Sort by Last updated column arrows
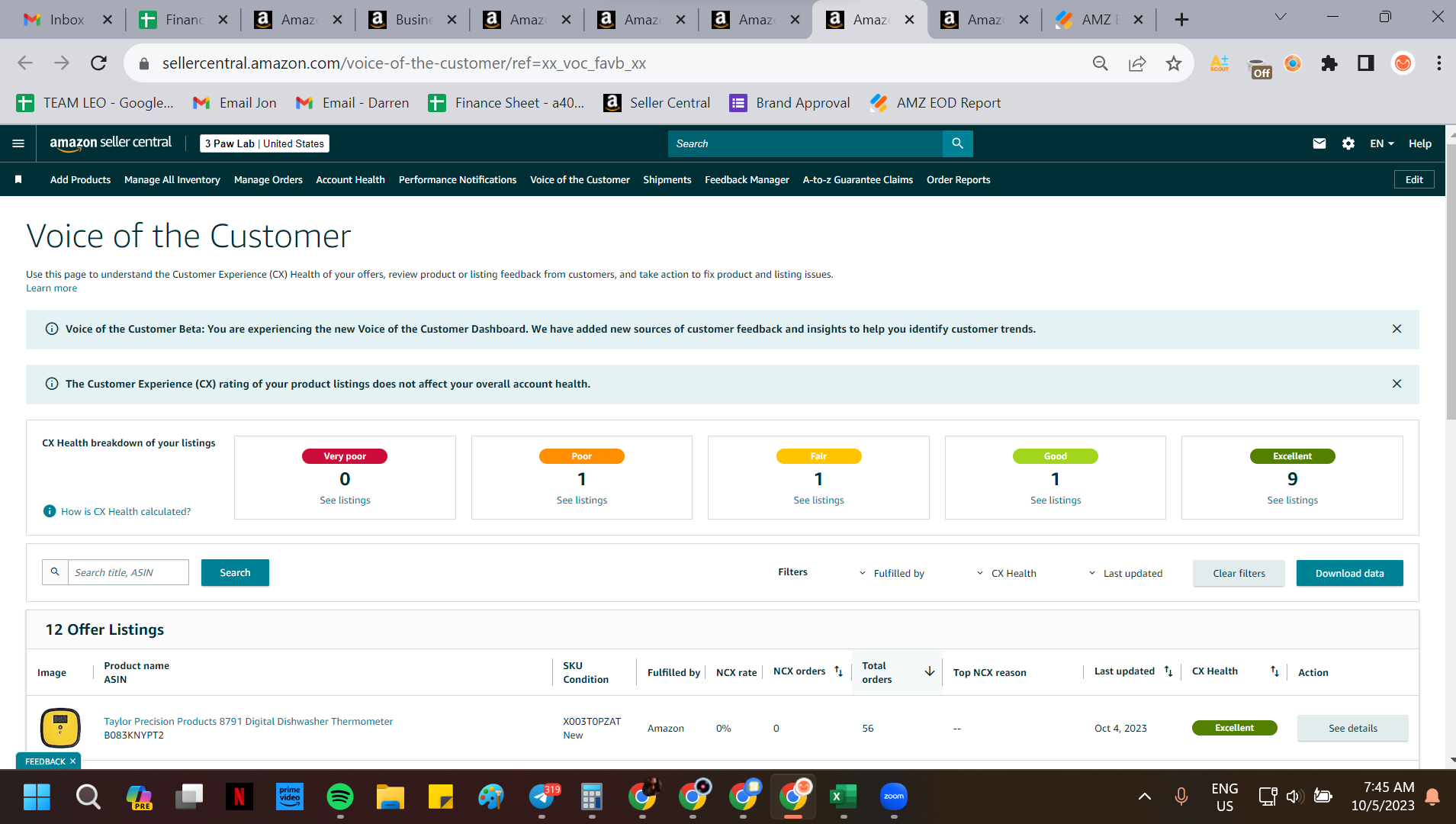 tap(1168, 671)
